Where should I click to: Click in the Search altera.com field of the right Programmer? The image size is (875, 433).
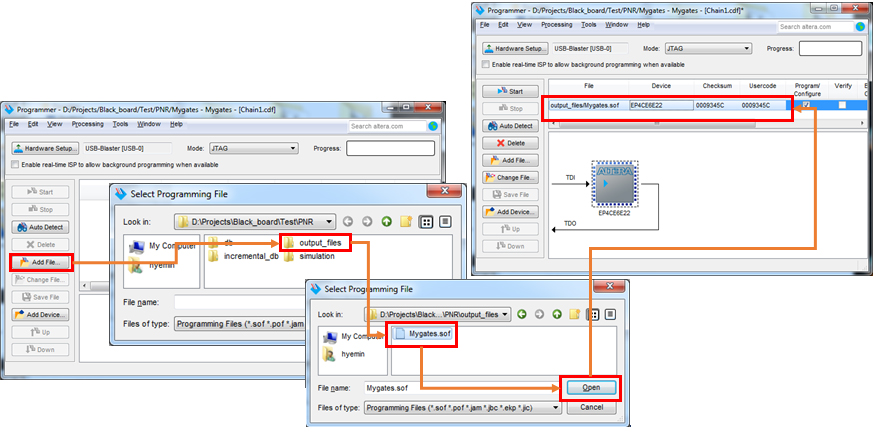point(815,27)
